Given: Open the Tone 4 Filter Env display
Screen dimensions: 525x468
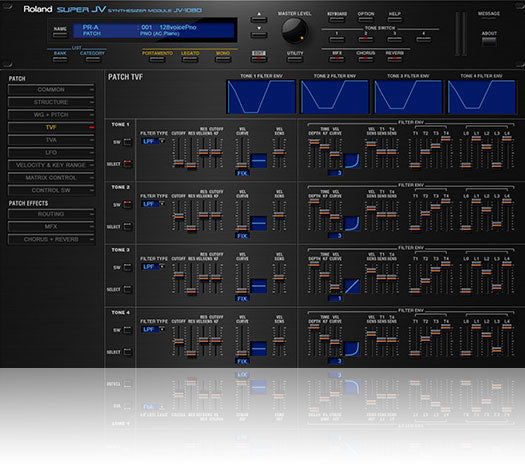Looking at the screenshot, I should (x=481, y=97).
